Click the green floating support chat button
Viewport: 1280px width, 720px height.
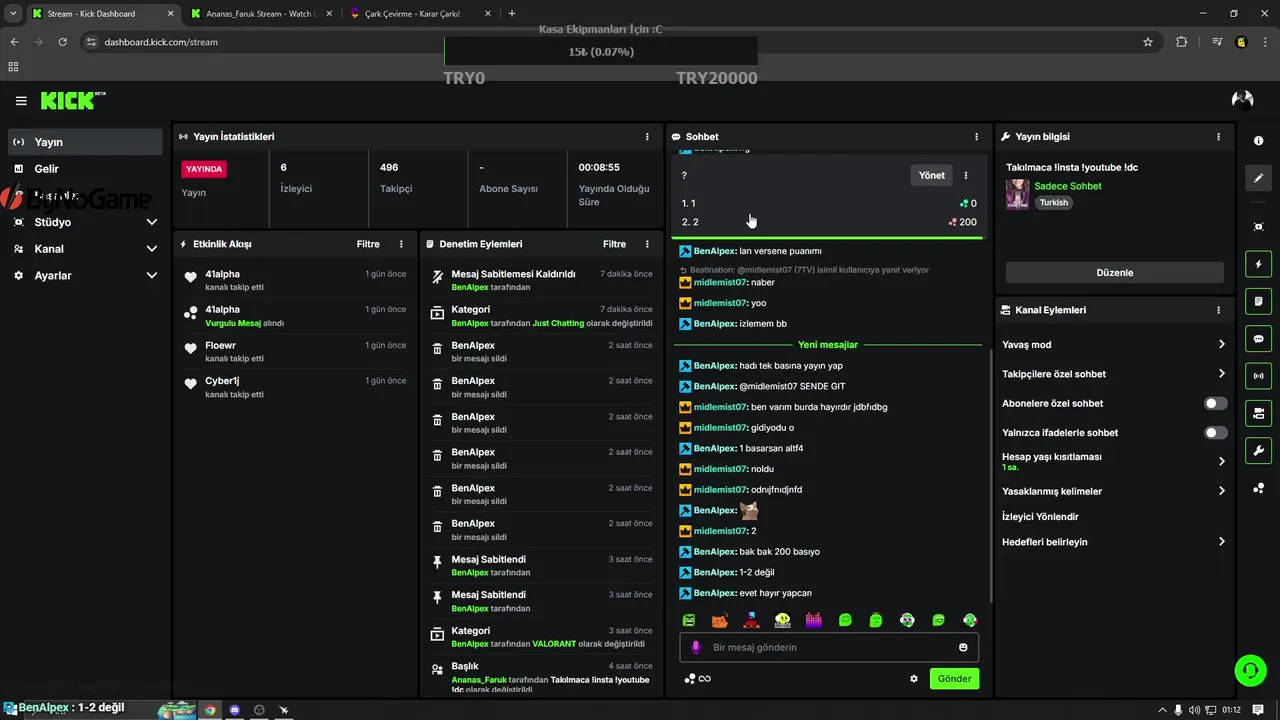click(1250, 670)
